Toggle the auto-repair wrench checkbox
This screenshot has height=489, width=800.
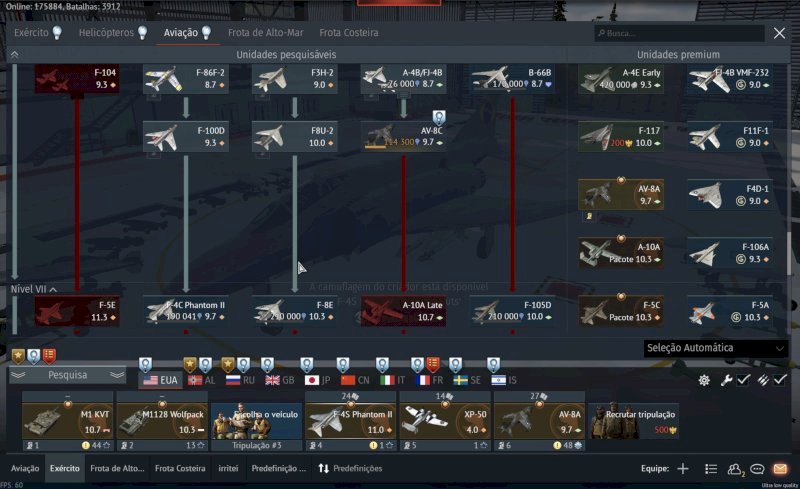click(x=743, y=380)
